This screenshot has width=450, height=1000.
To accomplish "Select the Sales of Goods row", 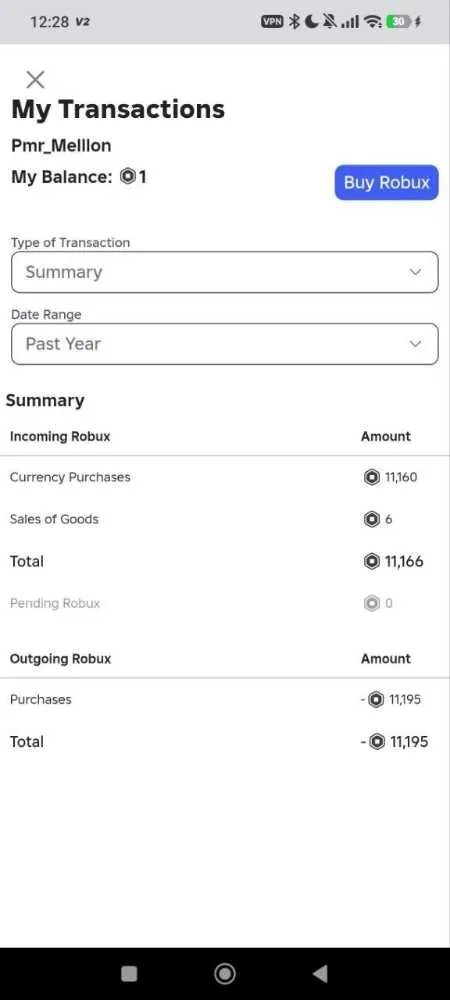I will pos(224,519).
